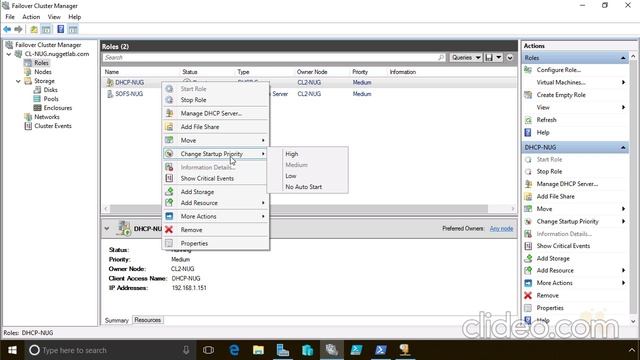This screenshot has width=640, height=360.
Task: Click the Actions pane vertical scrollbar
Action: [x=633, y=188]
